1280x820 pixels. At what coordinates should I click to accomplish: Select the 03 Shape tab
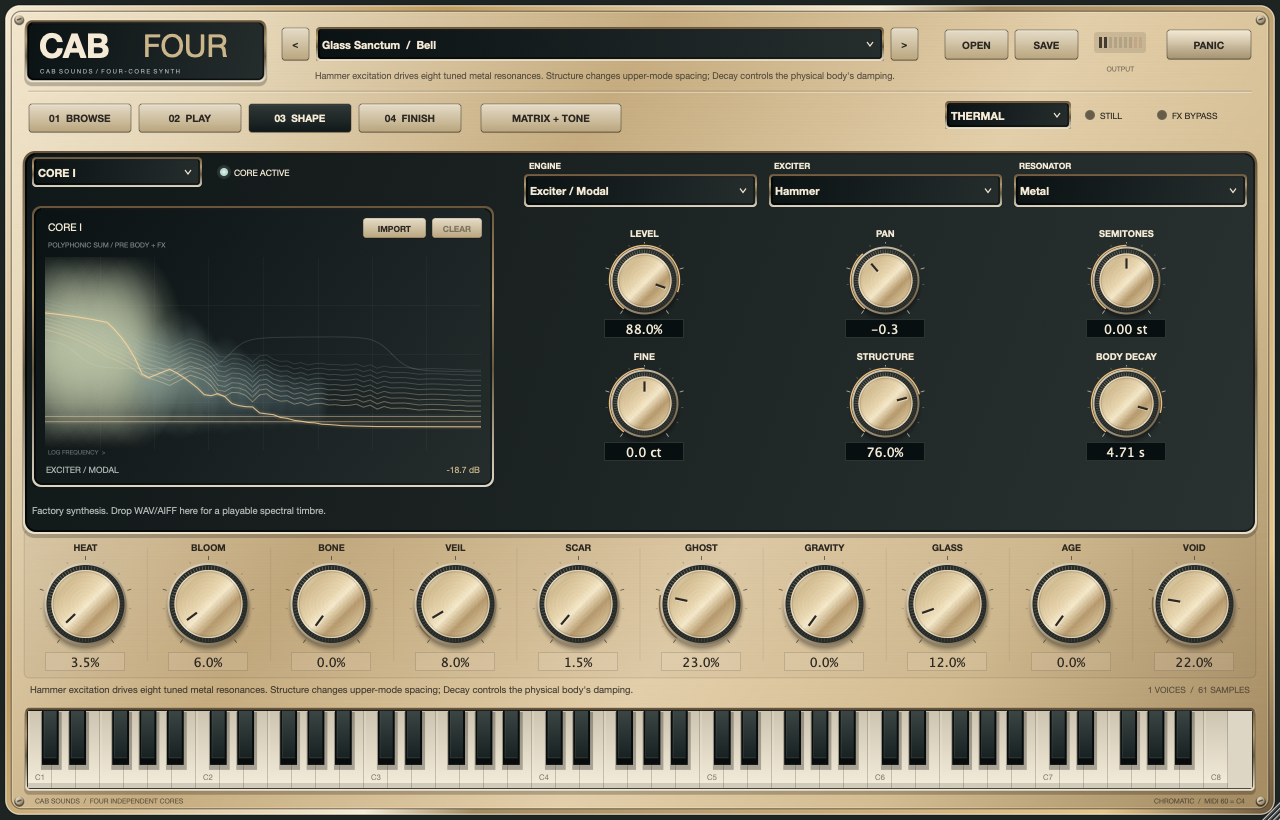[x=300, y=118]
